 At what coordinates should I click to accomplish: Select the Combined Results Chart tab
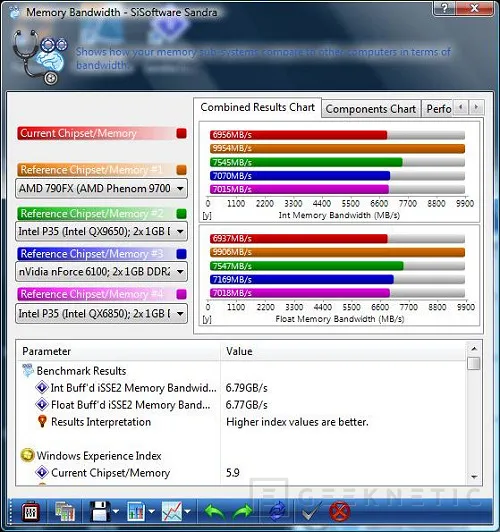257,108
